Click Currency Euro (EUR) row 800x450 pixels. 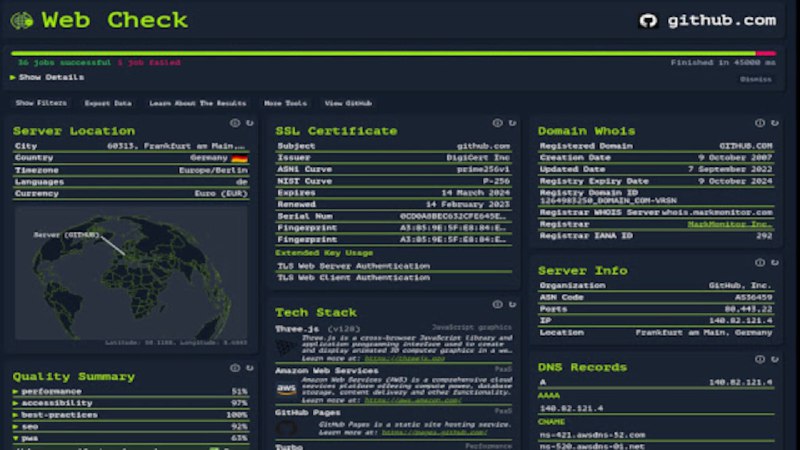131,193
